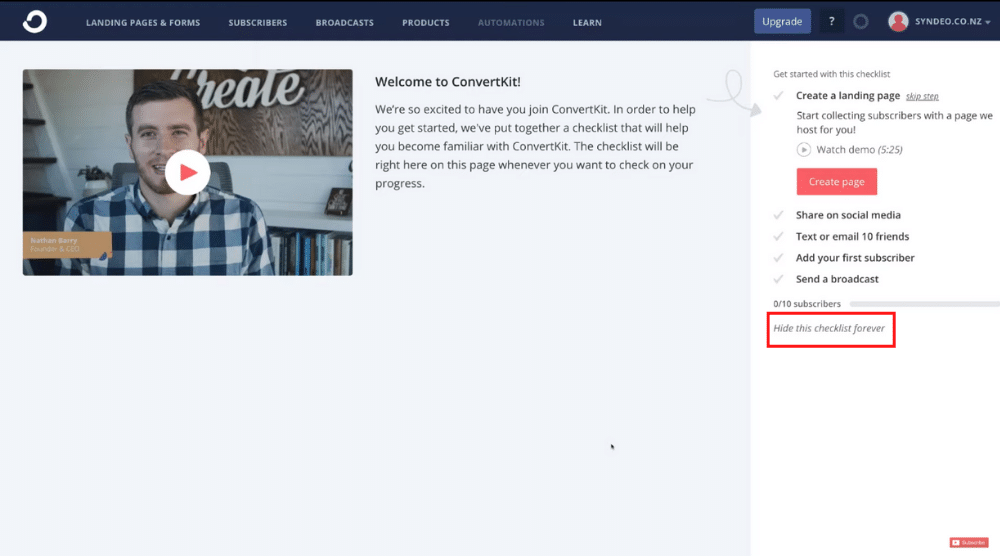Image resolution: width=1000 pixels, height=556 pixels.
Task: Expand the Add your first subscriber step
Action: point(855,258)
